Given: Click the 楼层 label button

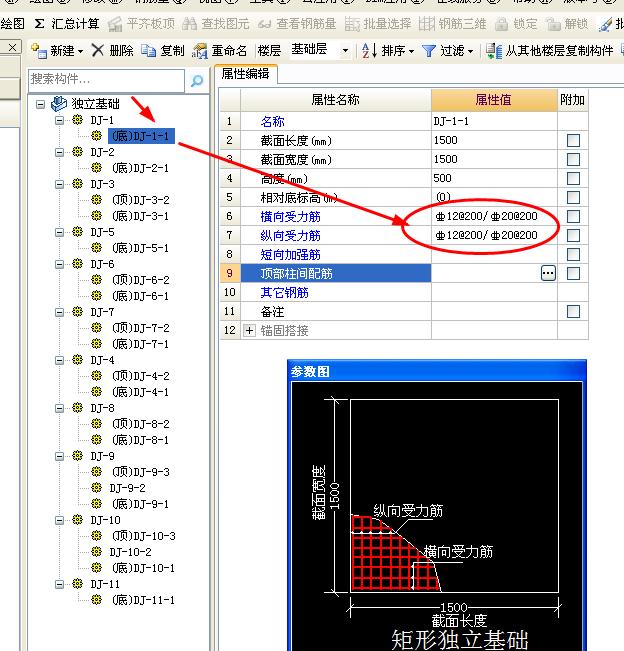Looking at the screenshot, I should (269, 51).
